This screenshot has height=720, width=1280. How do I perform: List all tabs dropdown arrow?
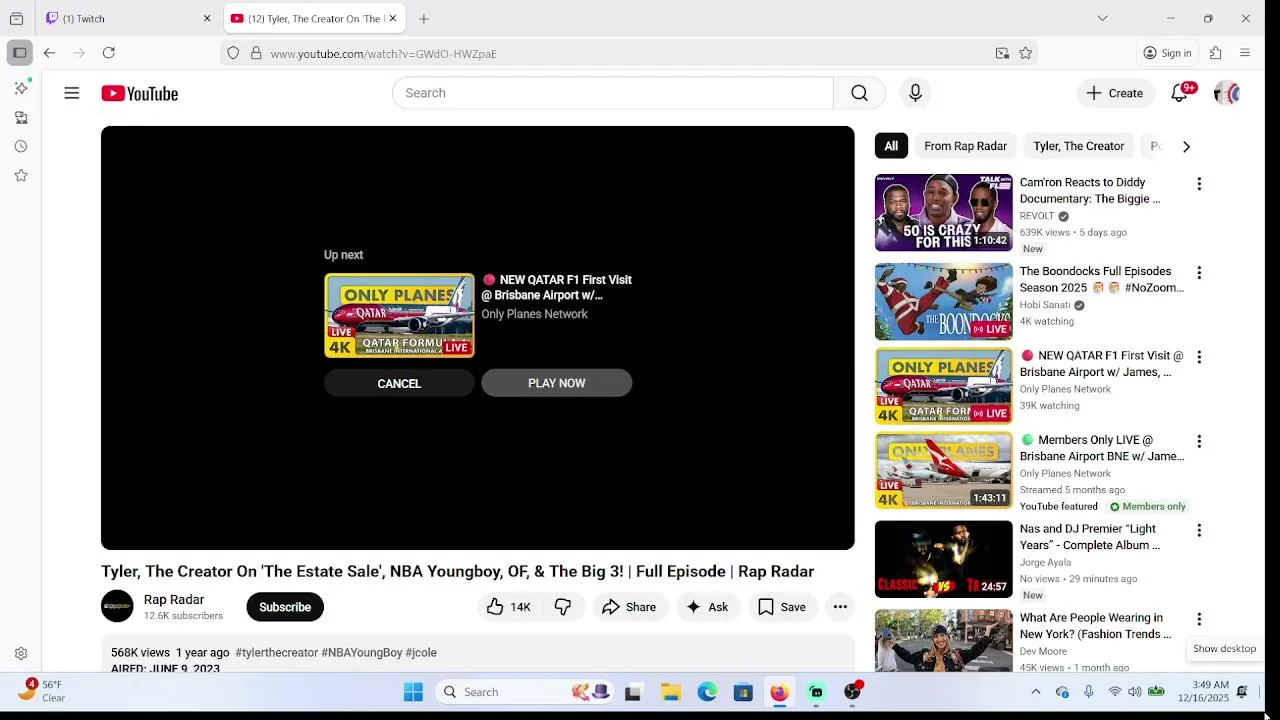point(1102,18)
